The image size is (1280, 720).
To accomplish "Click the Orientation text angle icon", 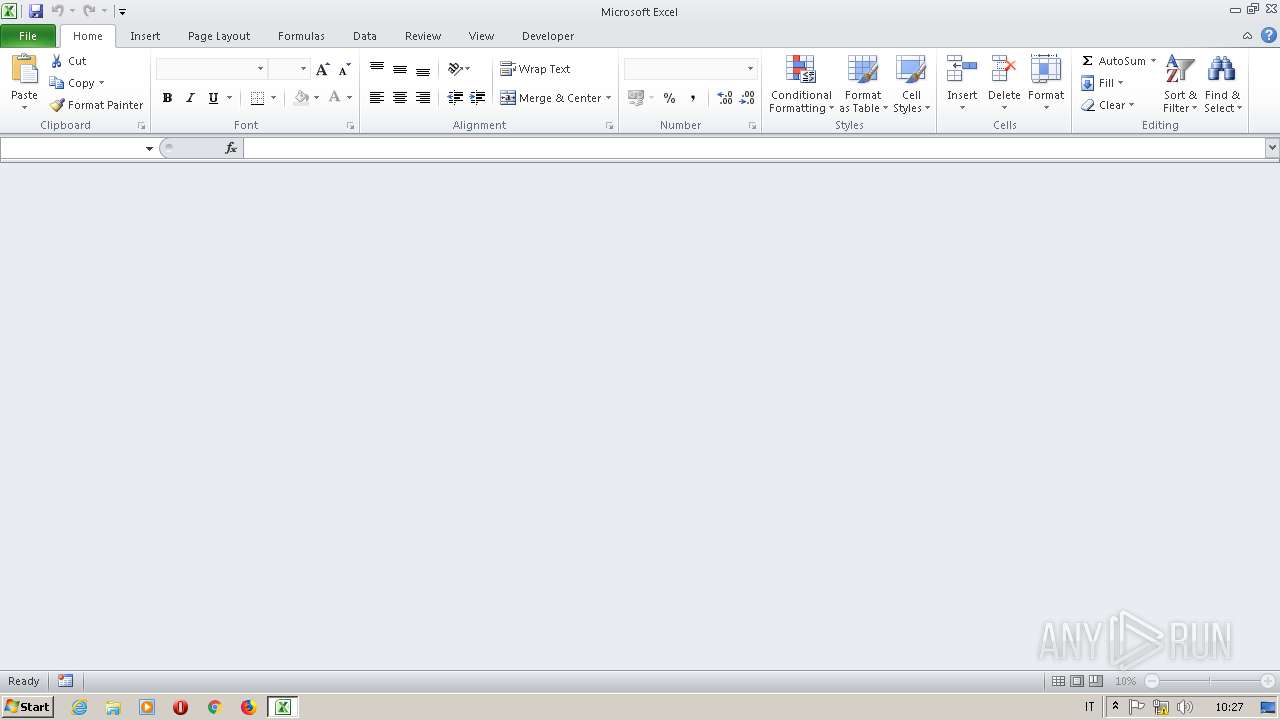I will 455,69.
